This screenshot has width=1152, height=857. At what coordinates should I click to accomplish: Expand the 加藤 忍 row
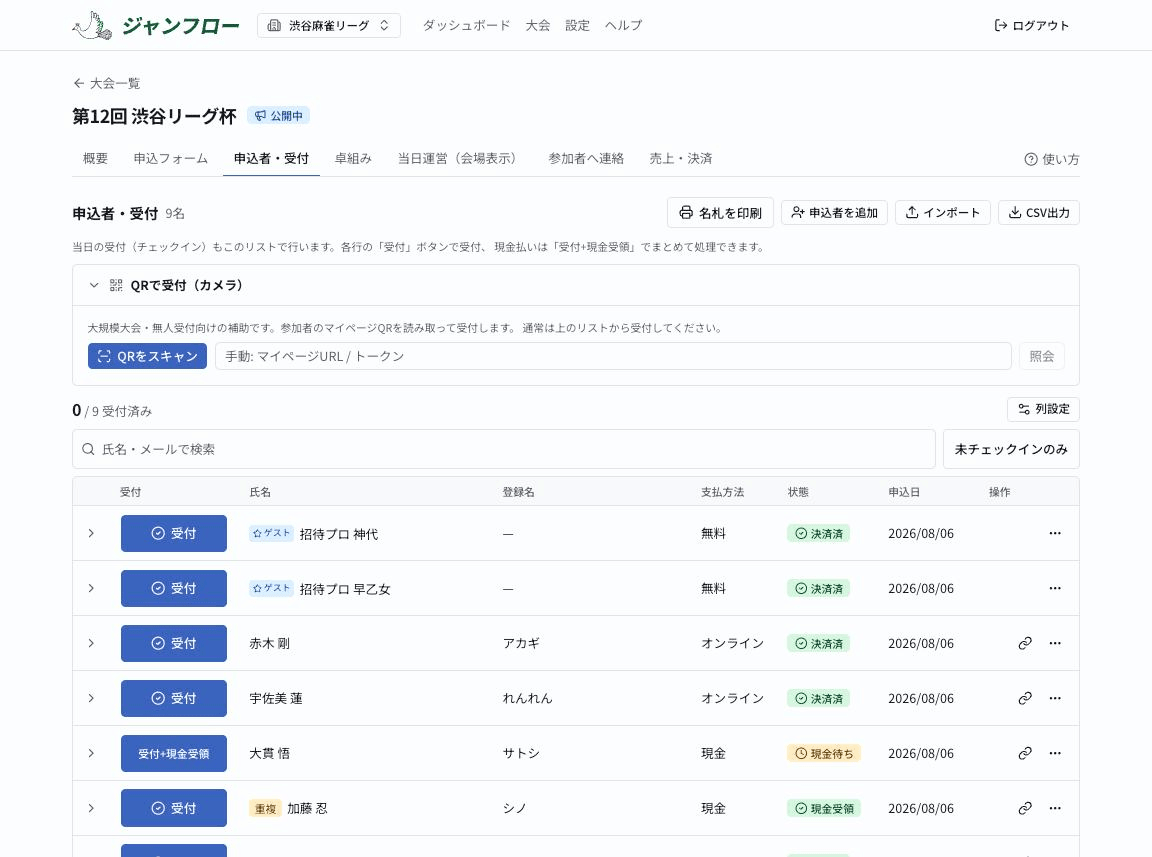91,808
